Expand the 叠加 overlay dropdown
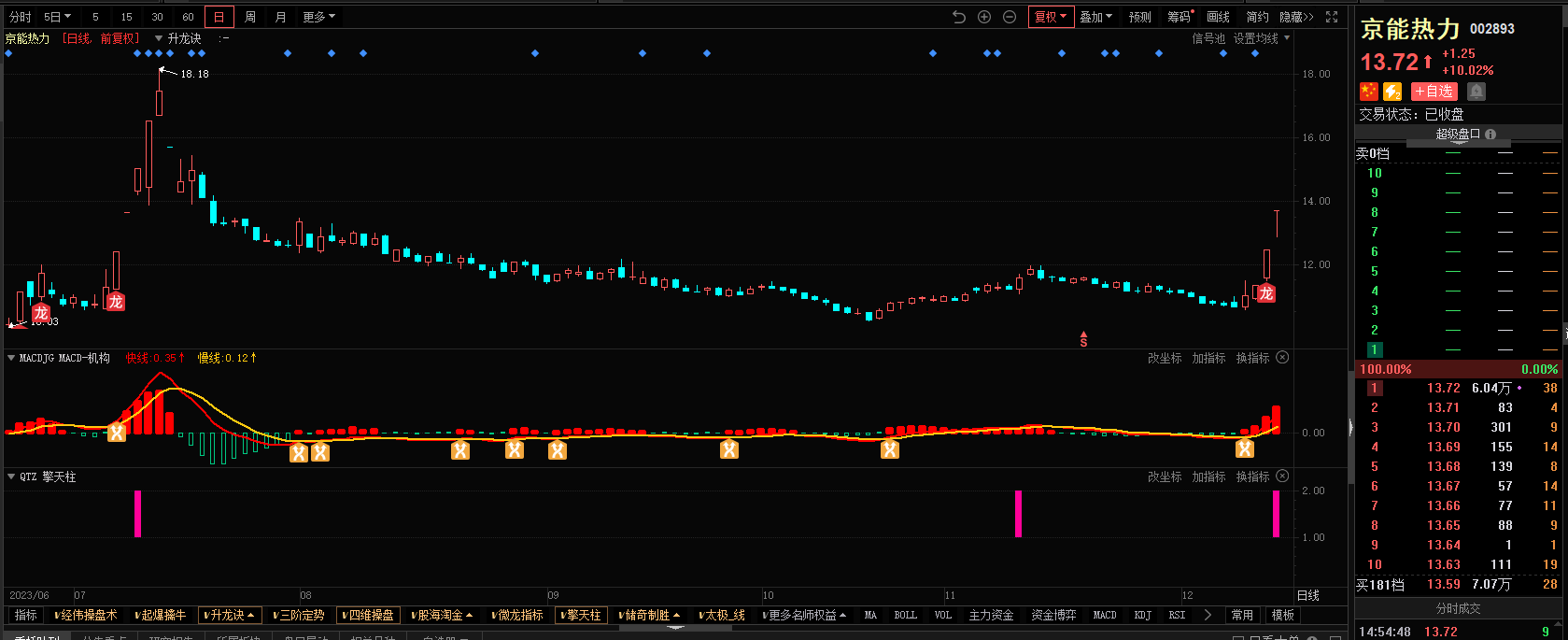The image size is (1568, 640). [x=1095, y=17]
